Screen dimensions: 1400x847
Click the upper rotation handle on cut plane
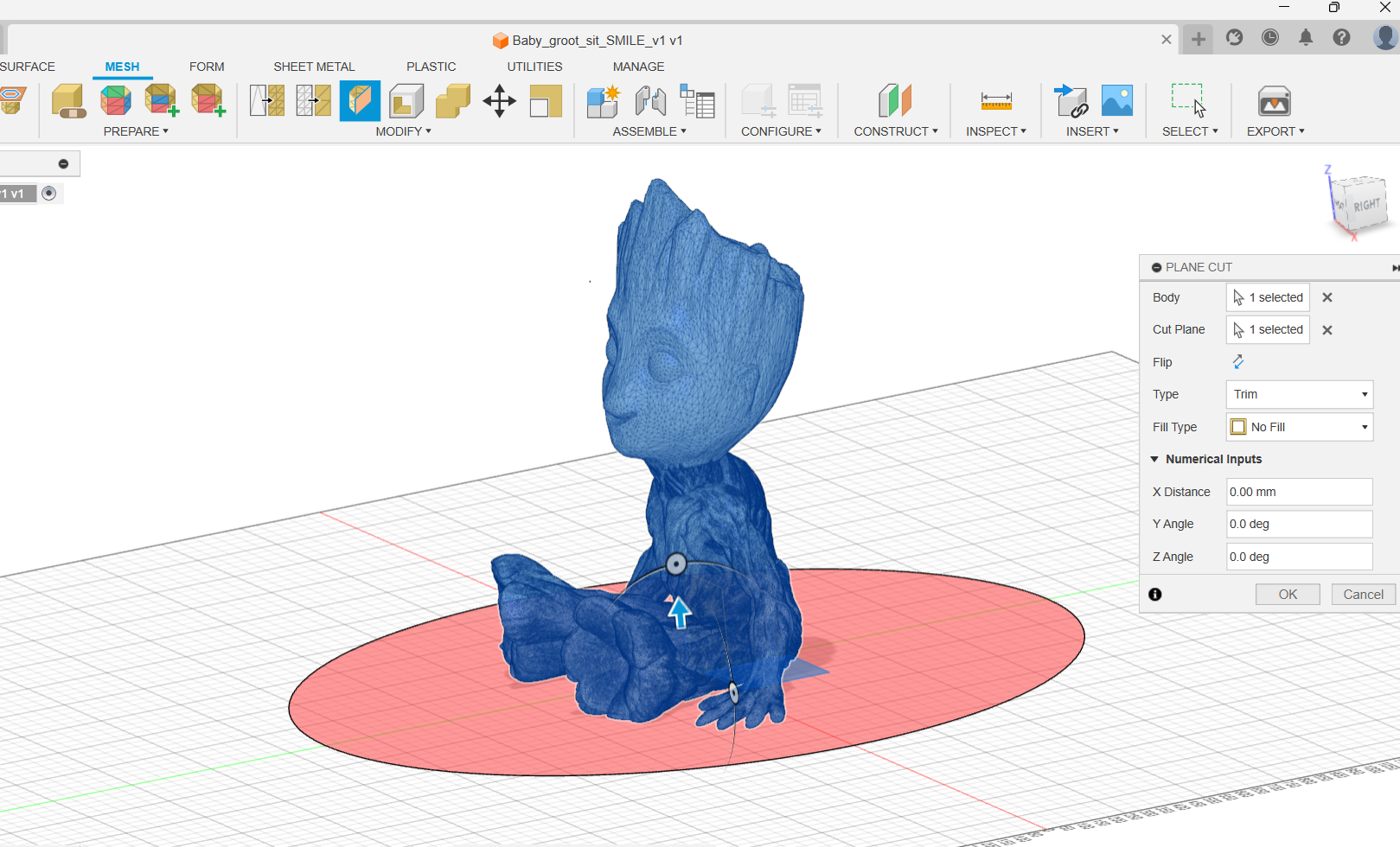tap(676, 564)
